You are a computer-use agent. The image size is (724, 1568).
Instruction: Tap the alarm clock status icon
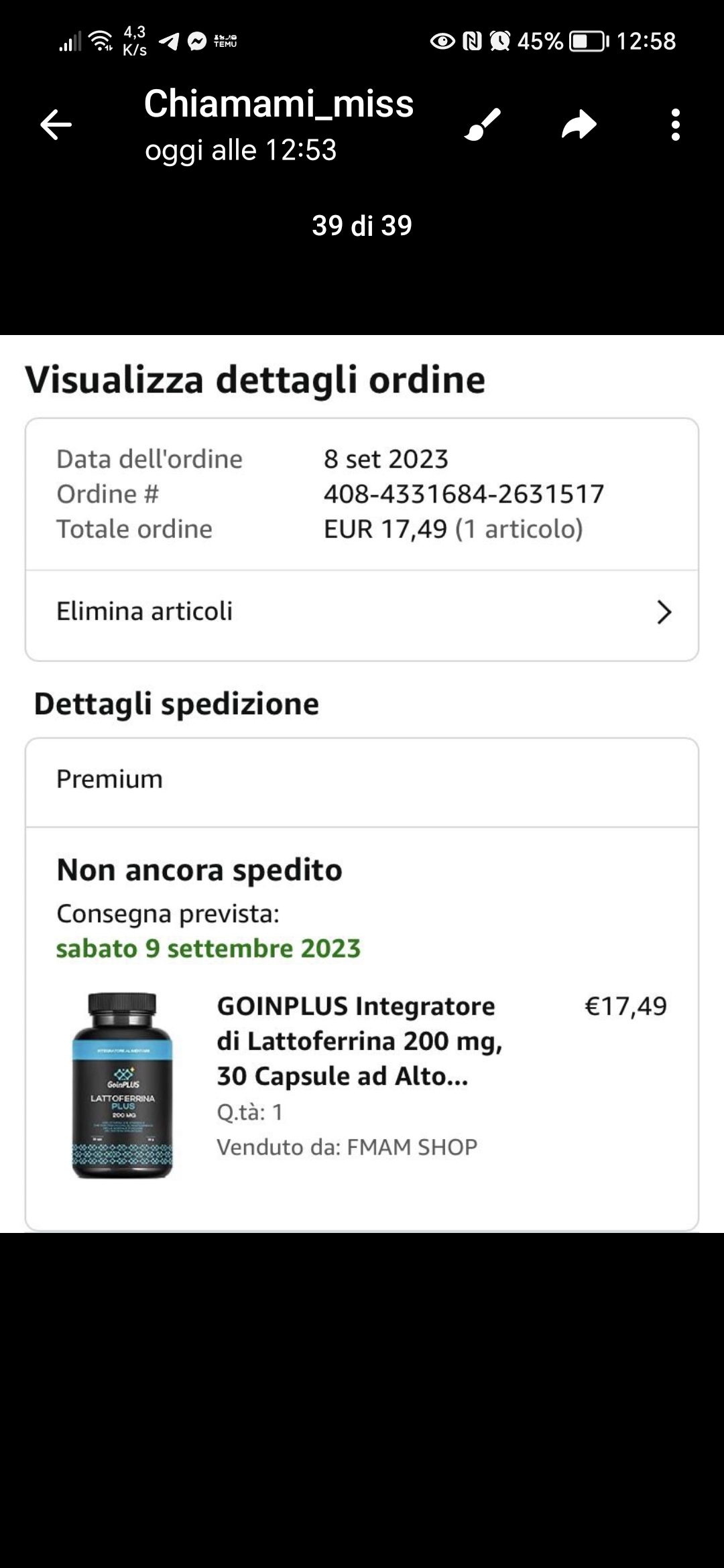coord(499,42)
